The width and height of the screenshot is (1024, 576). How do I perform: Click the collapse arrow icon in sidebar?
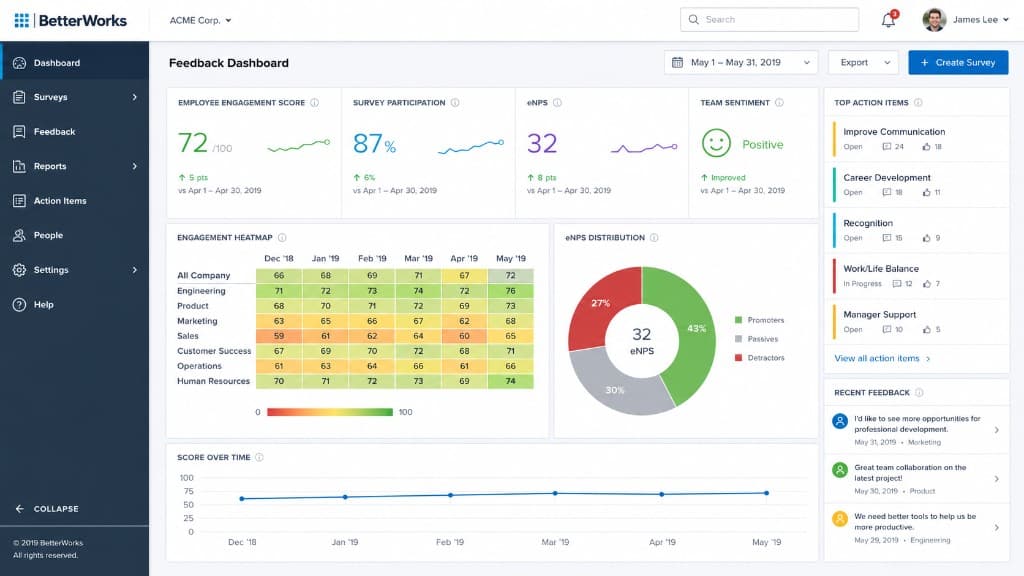[x=20, y=509]
